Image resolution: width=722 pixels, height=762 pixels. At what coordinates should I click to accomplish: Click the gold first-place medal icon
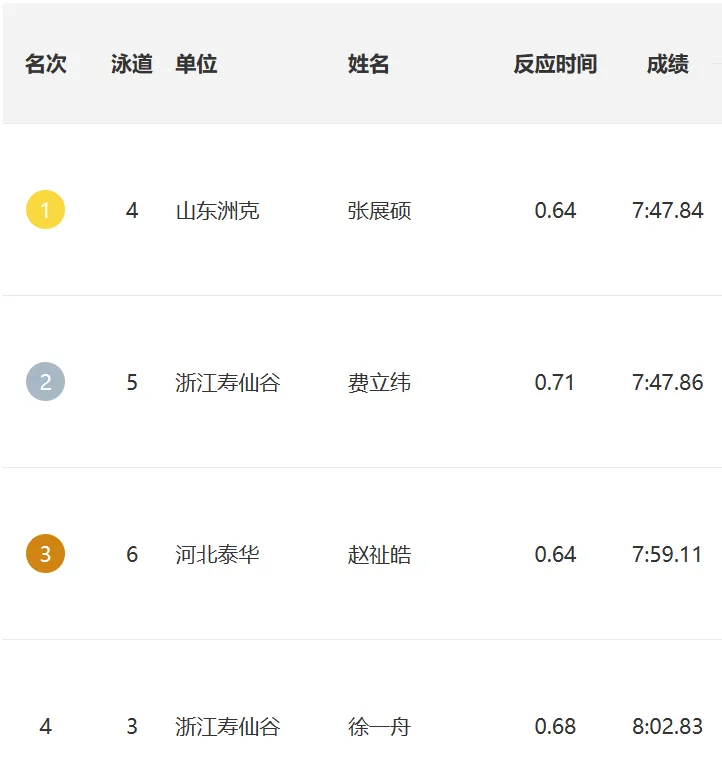pyautogui.click(x=45, y=209)
